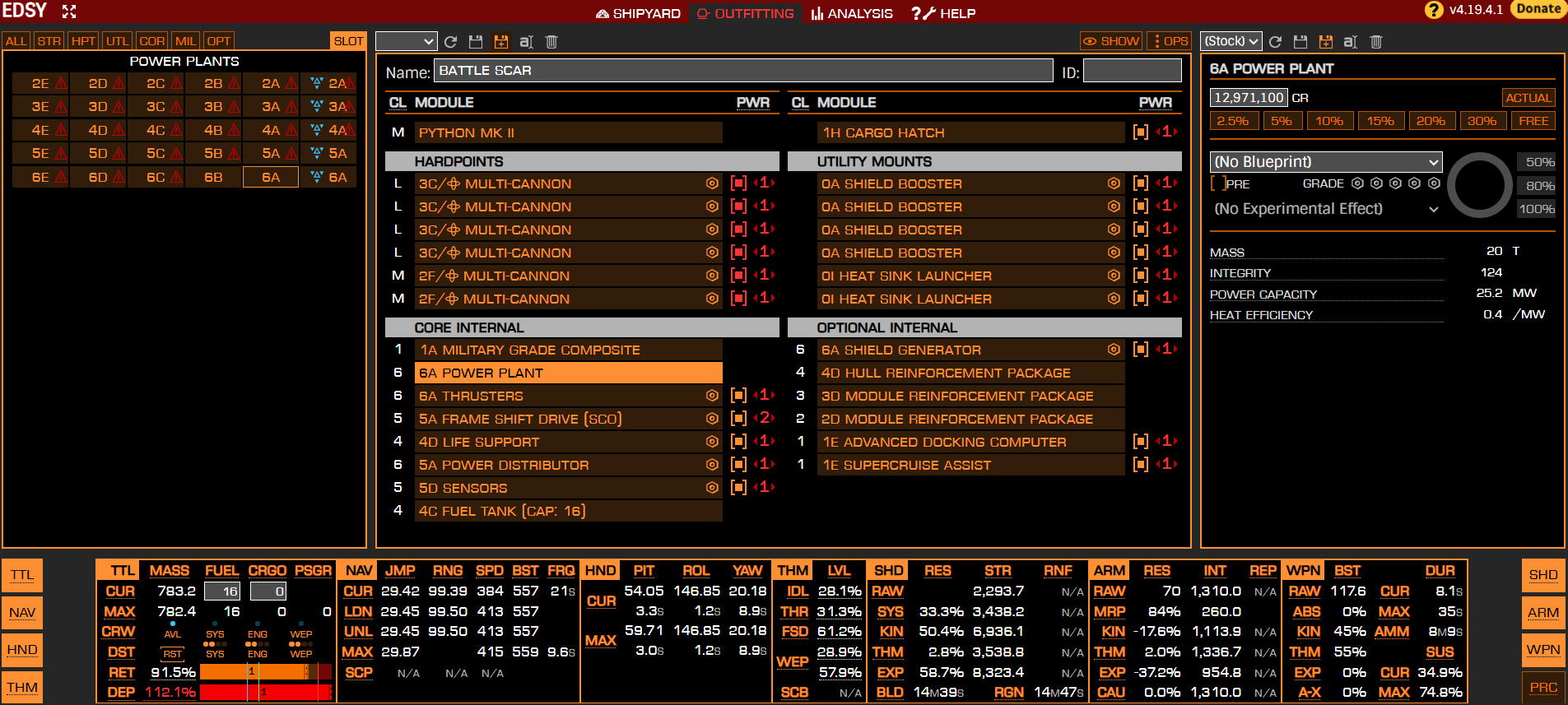Click the reload build icon beside build dropdown
The height and width of the screenshot is (705, 1568).
click(450, 42)
